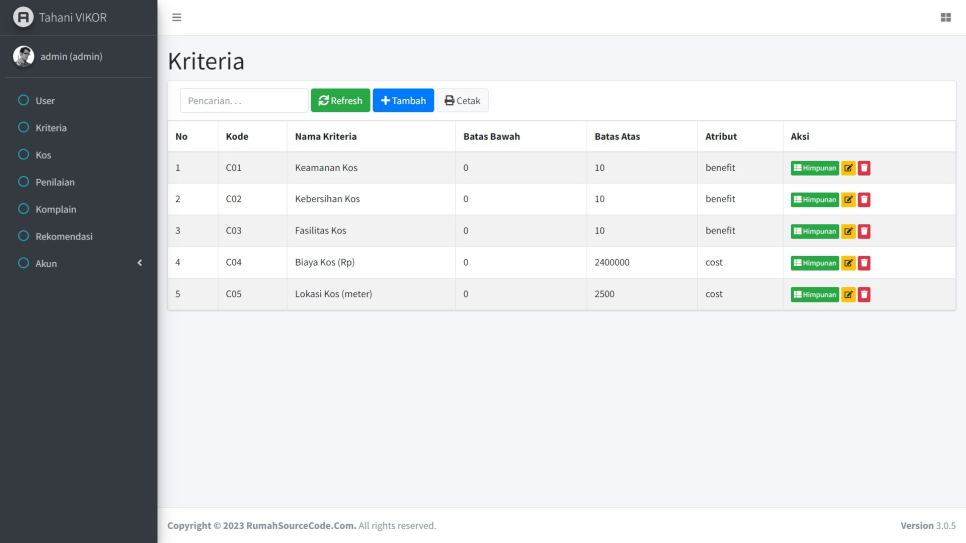Click the Tahani VIKOR brand logo
The image size is (966, 543).
click(23, 17)
